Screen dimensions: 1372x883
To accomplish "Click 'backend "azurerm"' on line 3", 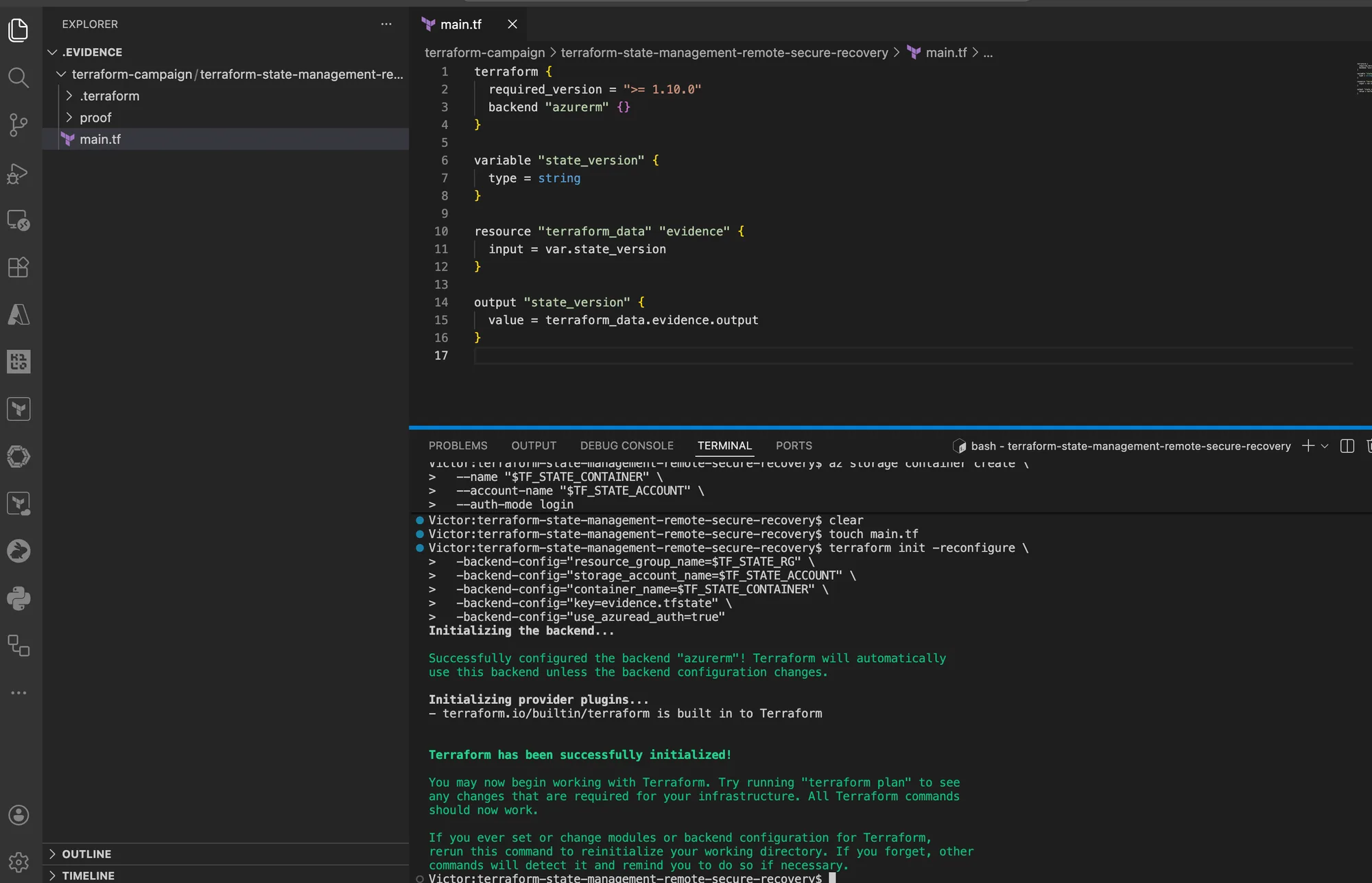I will click(x=548, y=107).
